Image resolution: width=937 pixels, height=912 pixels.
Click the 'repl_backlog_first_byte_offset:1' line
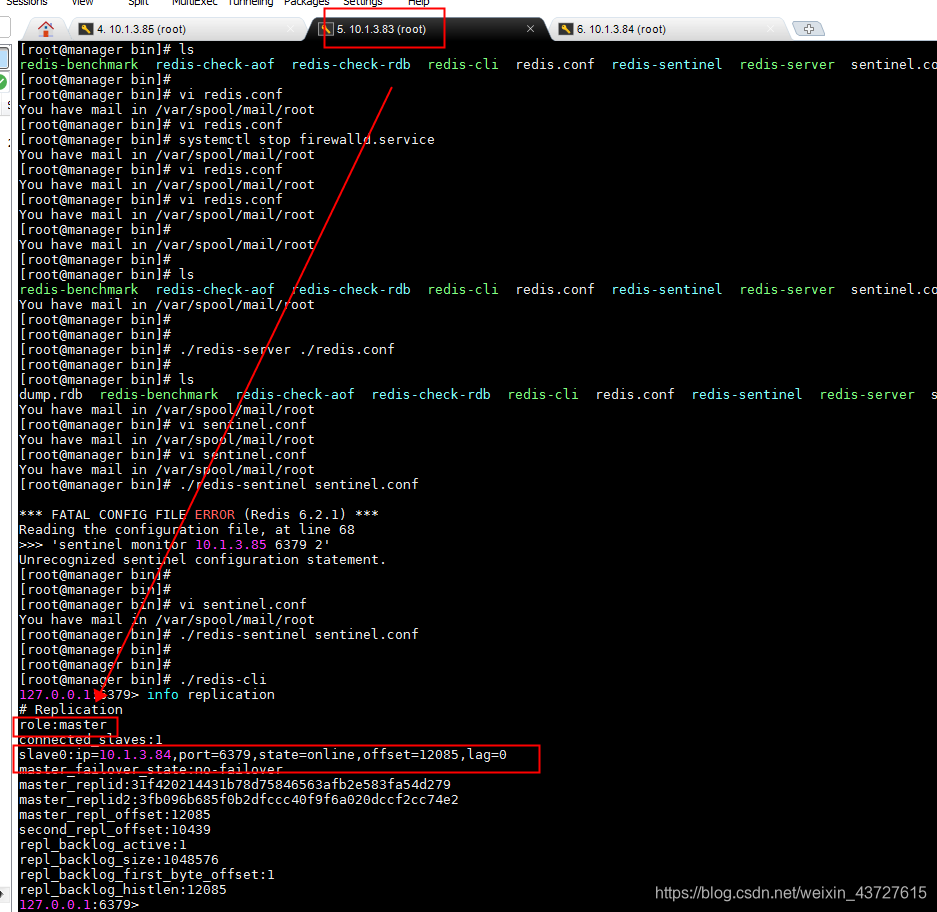(x=146, y=874)
